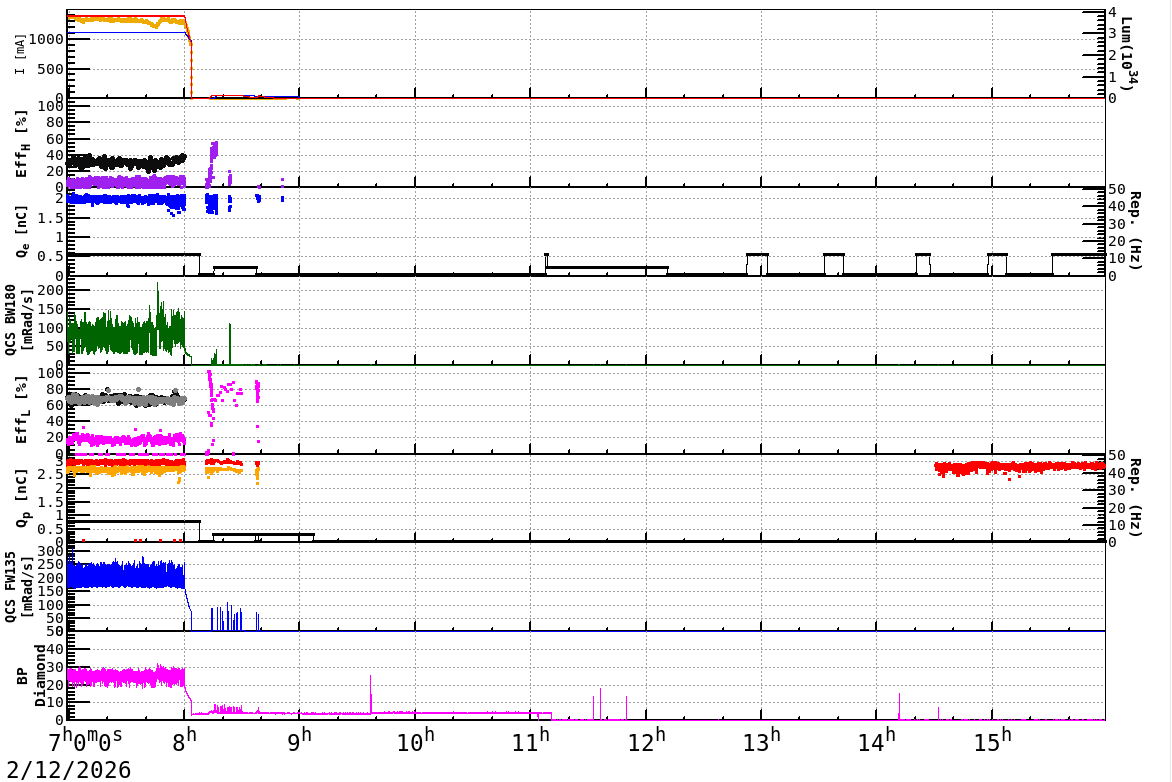Click the gray Eff_L data band before 8h

click(126, 399)
